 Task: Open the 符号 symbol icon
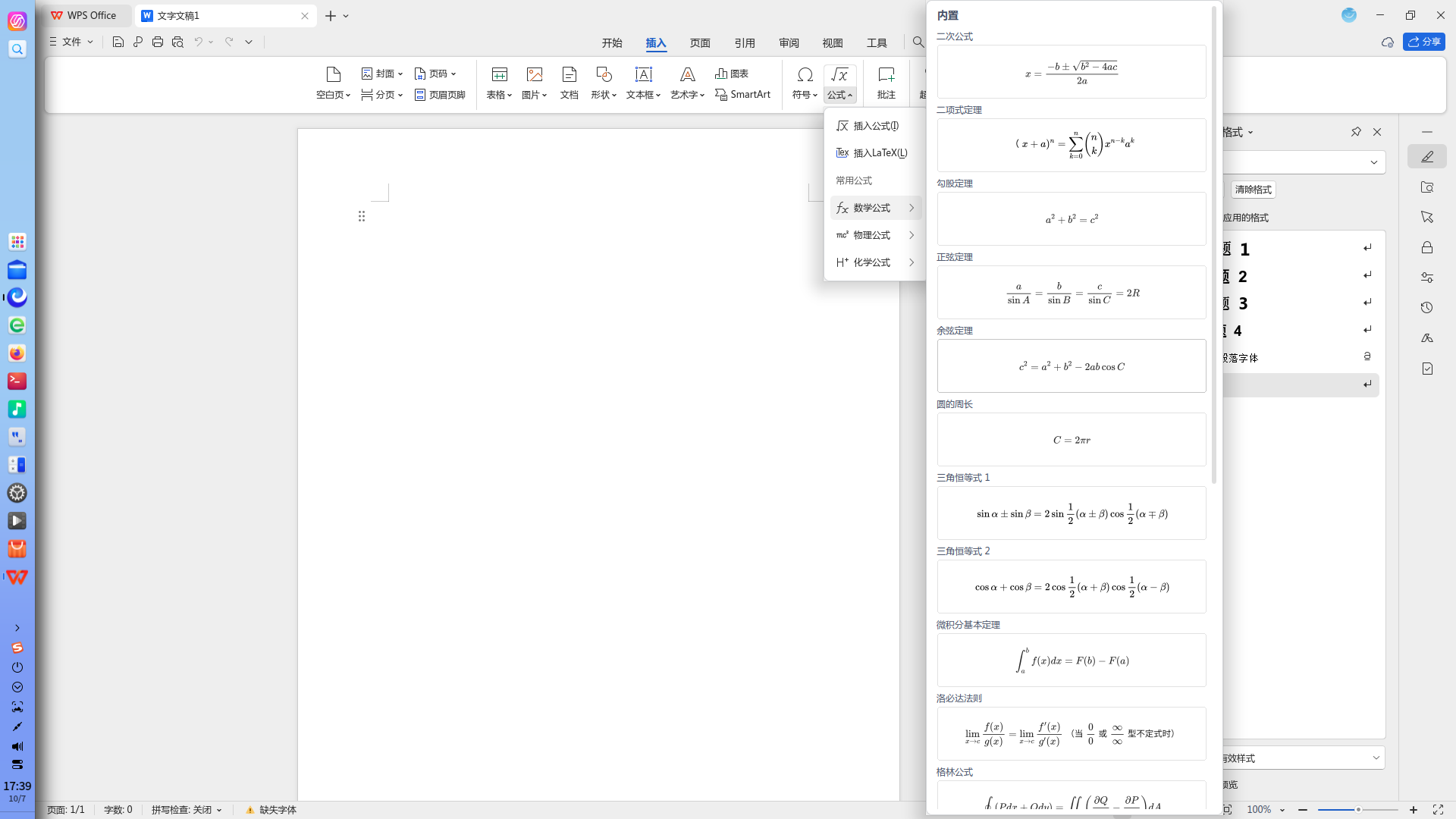[x=805, y=74]
